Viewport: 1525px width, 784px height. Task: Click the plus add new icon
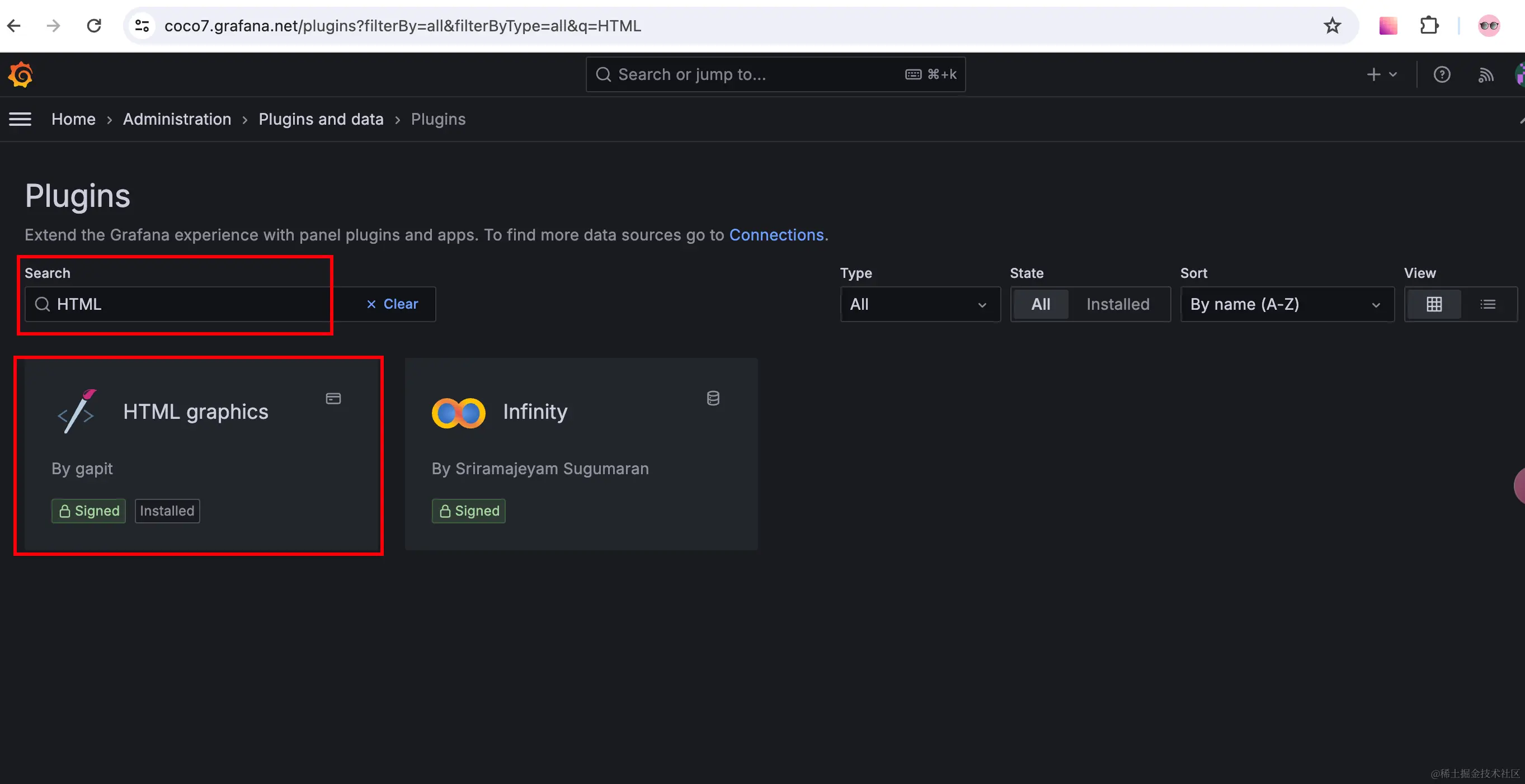(x=1373, y=74)
